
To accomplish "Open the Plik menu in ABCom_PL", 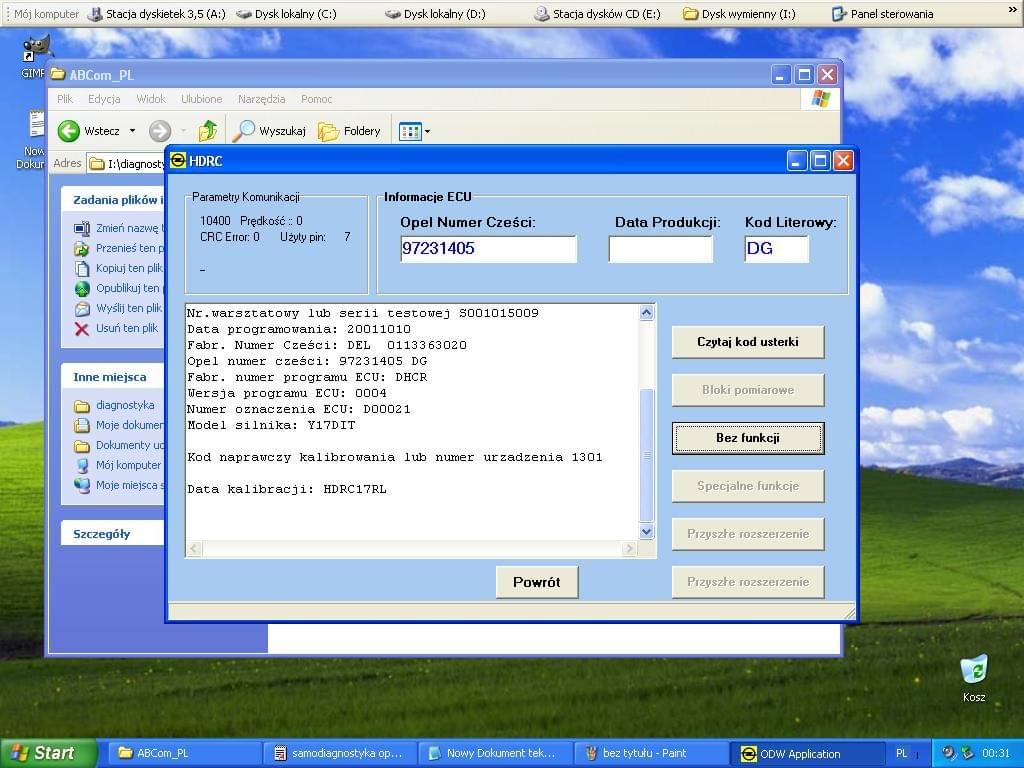I will coord(65,99).
